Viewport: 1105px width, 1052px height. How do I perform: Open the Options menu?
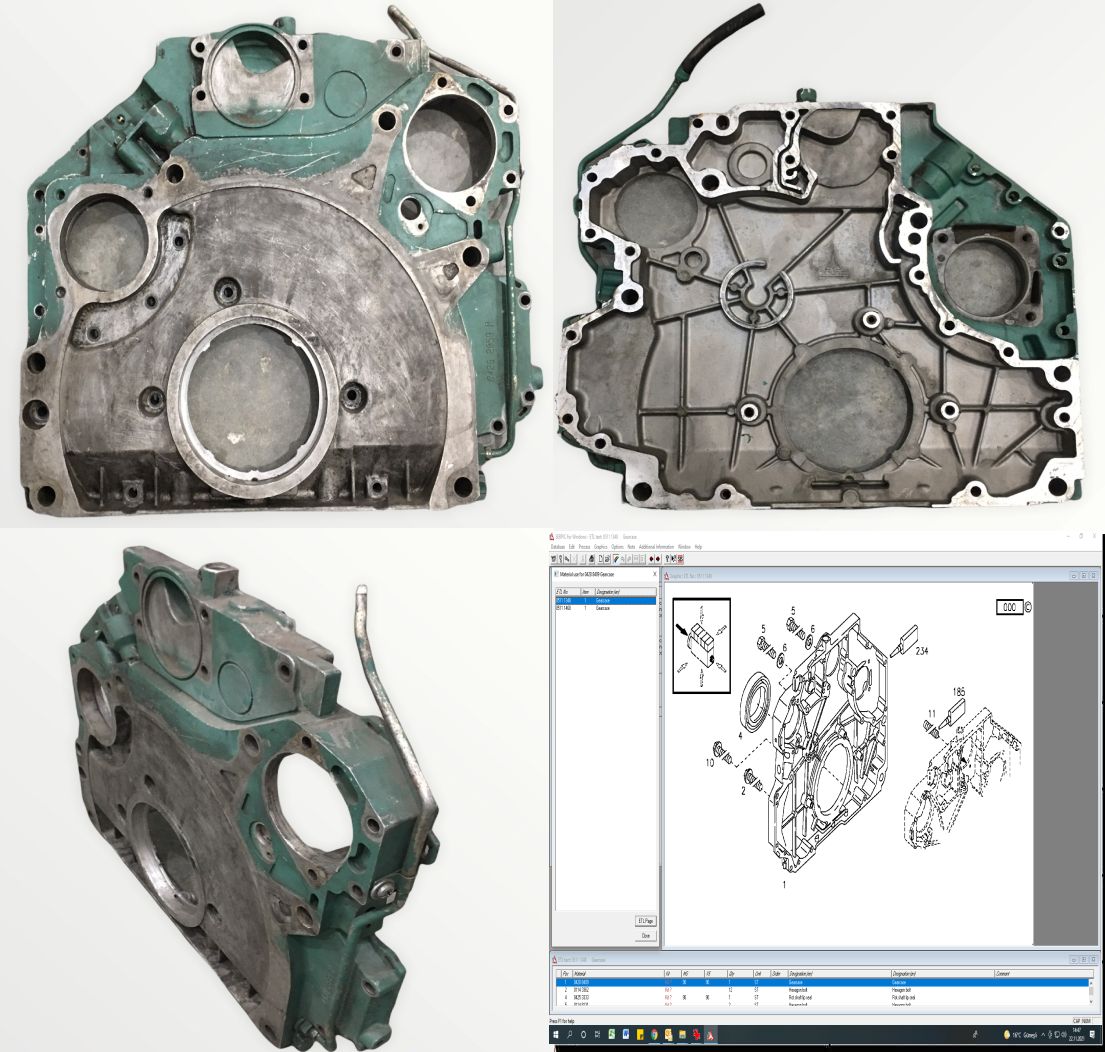click(617, 547)
